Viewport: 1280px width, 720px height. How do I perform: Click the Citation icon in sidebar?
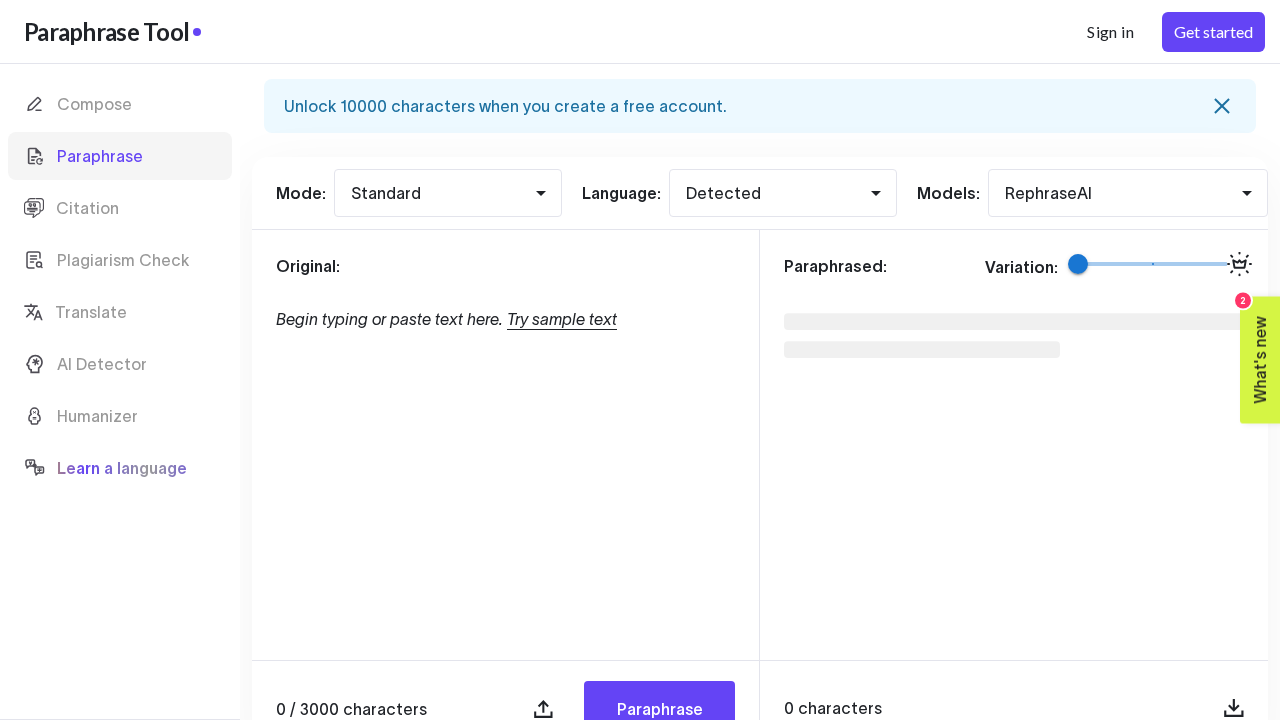34,208
